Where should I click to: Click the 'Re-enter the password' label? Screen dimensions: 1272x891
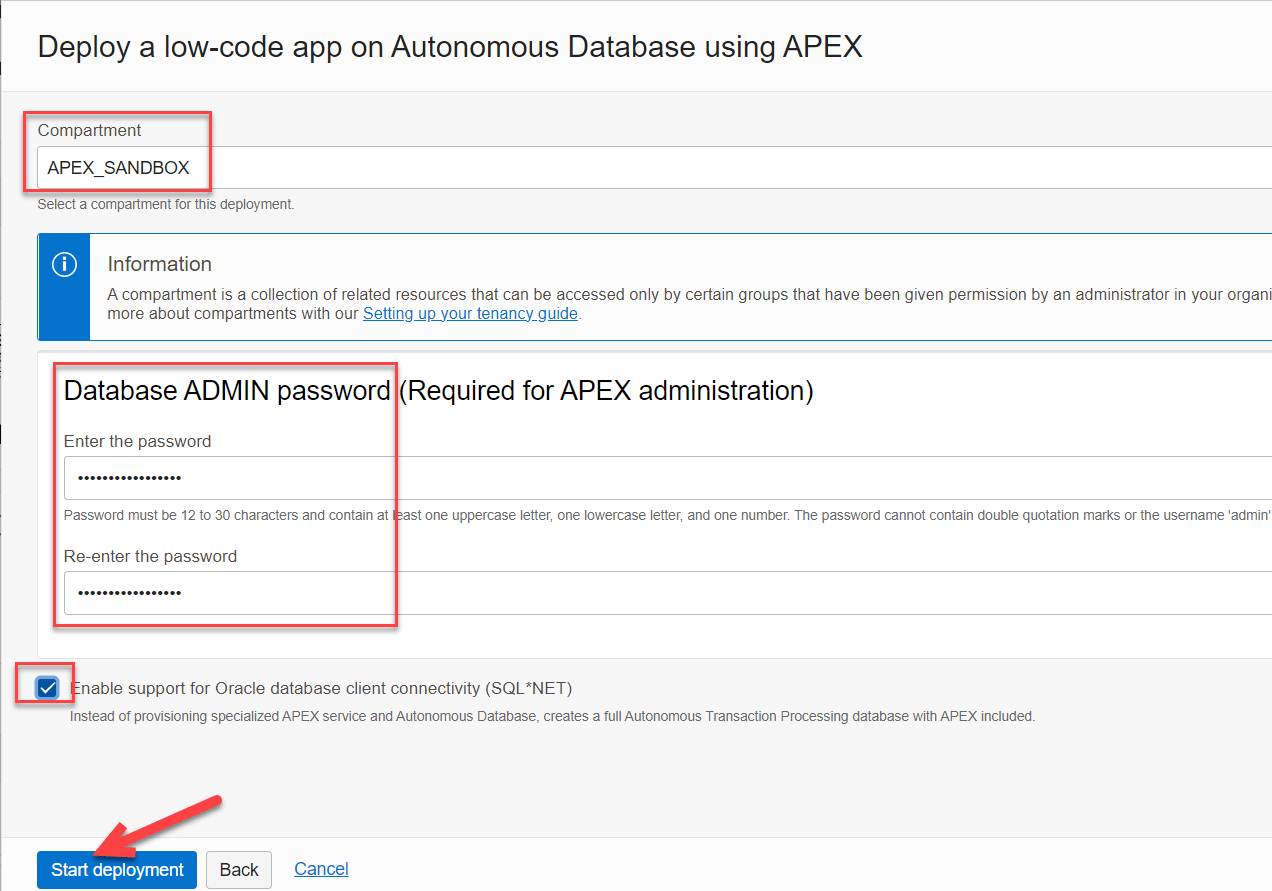tap(150, 556)
